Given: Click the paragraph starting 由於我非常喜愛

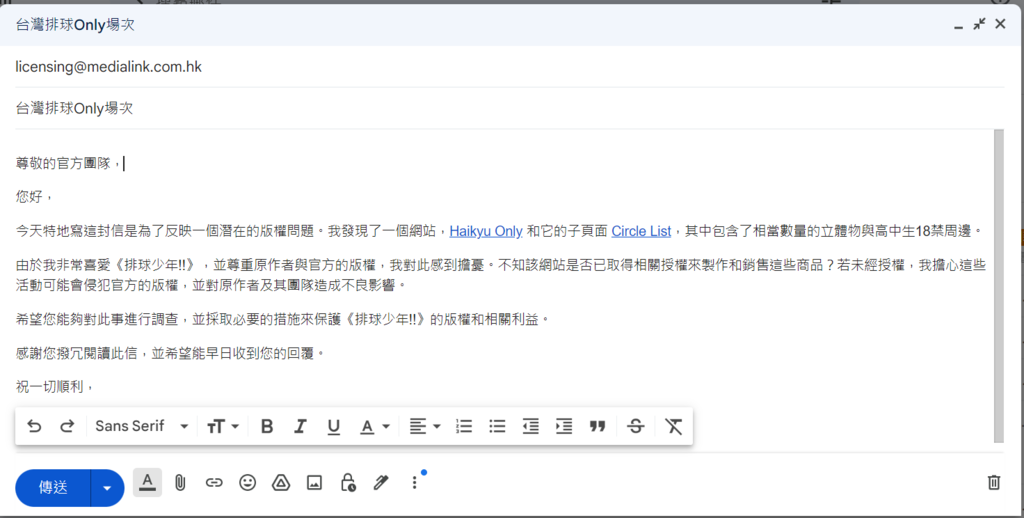Looking at the screenshot, I should (500, 275).
